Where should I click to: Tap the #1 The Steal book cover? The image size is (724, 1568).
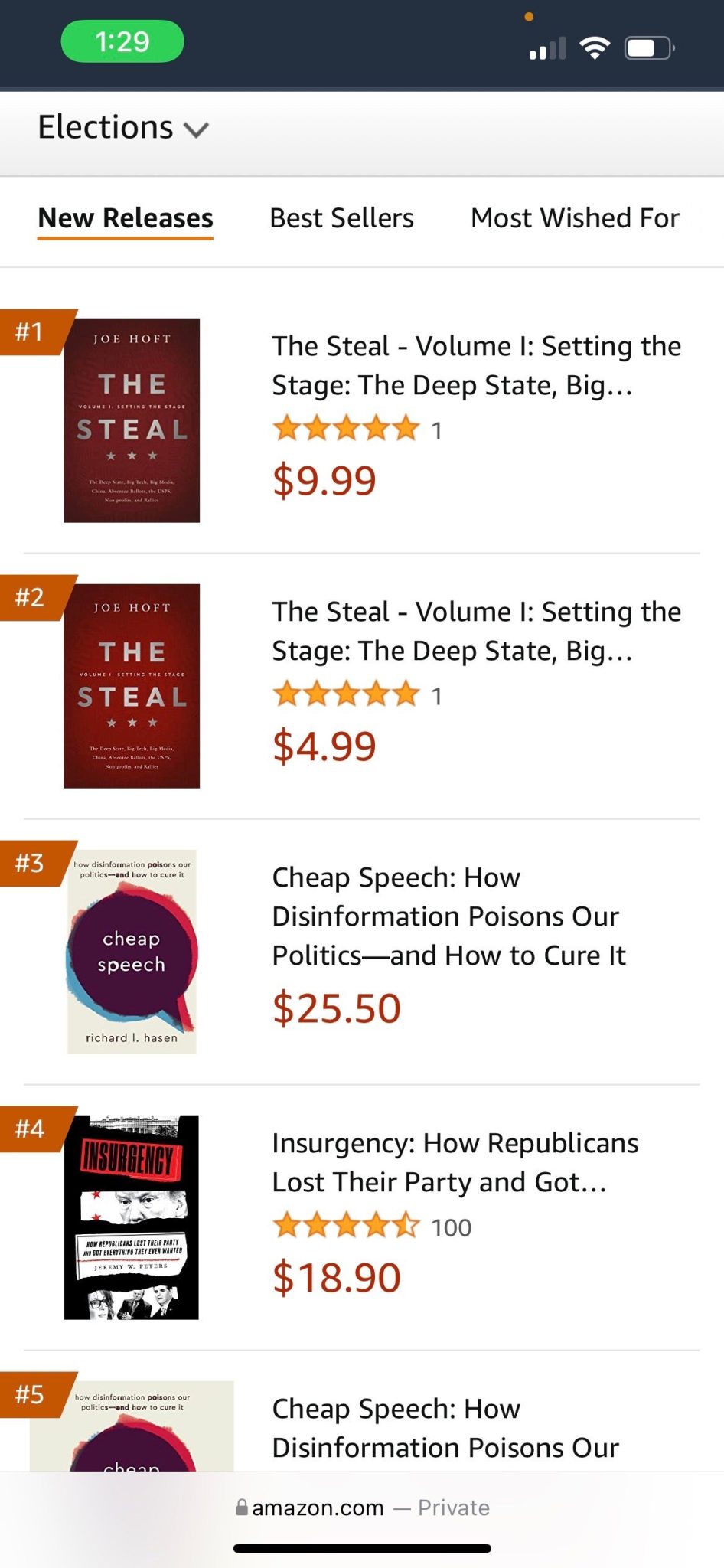click(132, 420)
